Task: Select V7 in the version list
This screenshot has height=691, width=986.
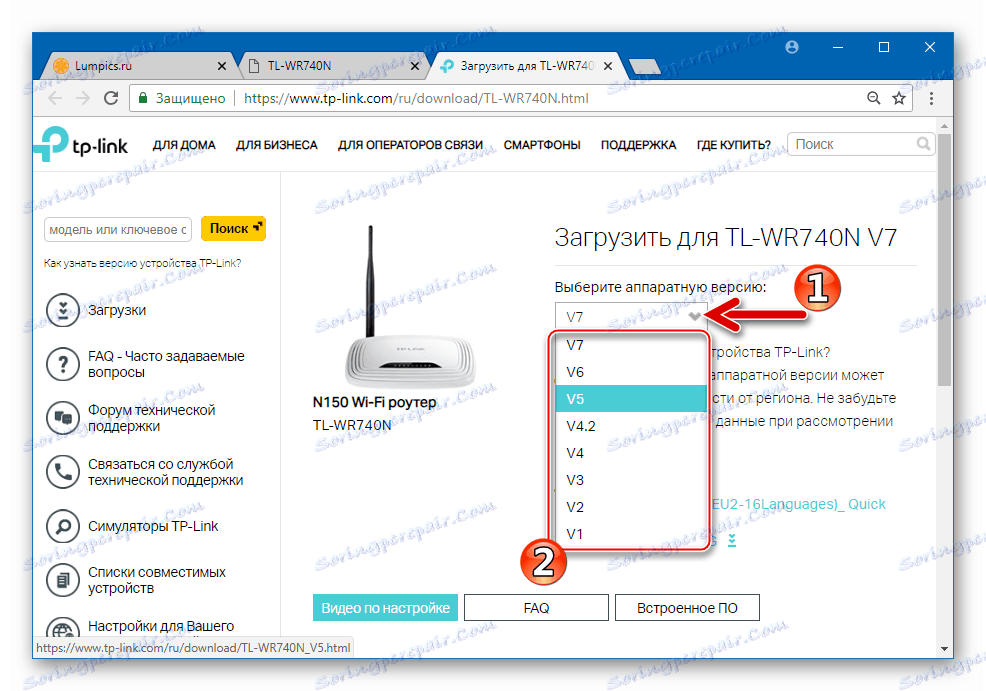Action: (631, 345)
